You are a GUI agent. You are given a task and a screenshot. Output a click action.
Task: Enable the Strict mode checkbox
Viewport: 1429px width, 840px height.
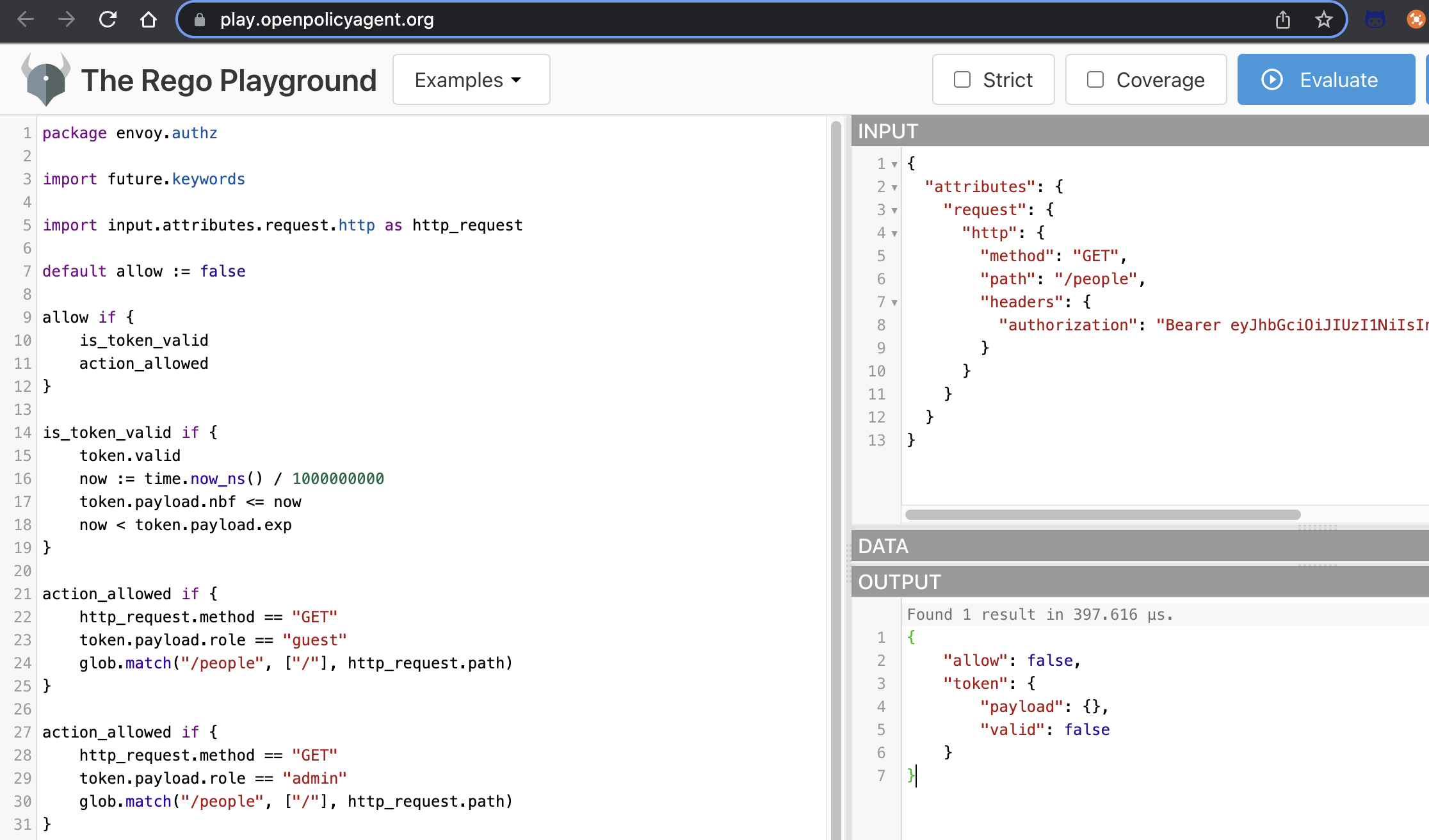[x=962, y=80]
